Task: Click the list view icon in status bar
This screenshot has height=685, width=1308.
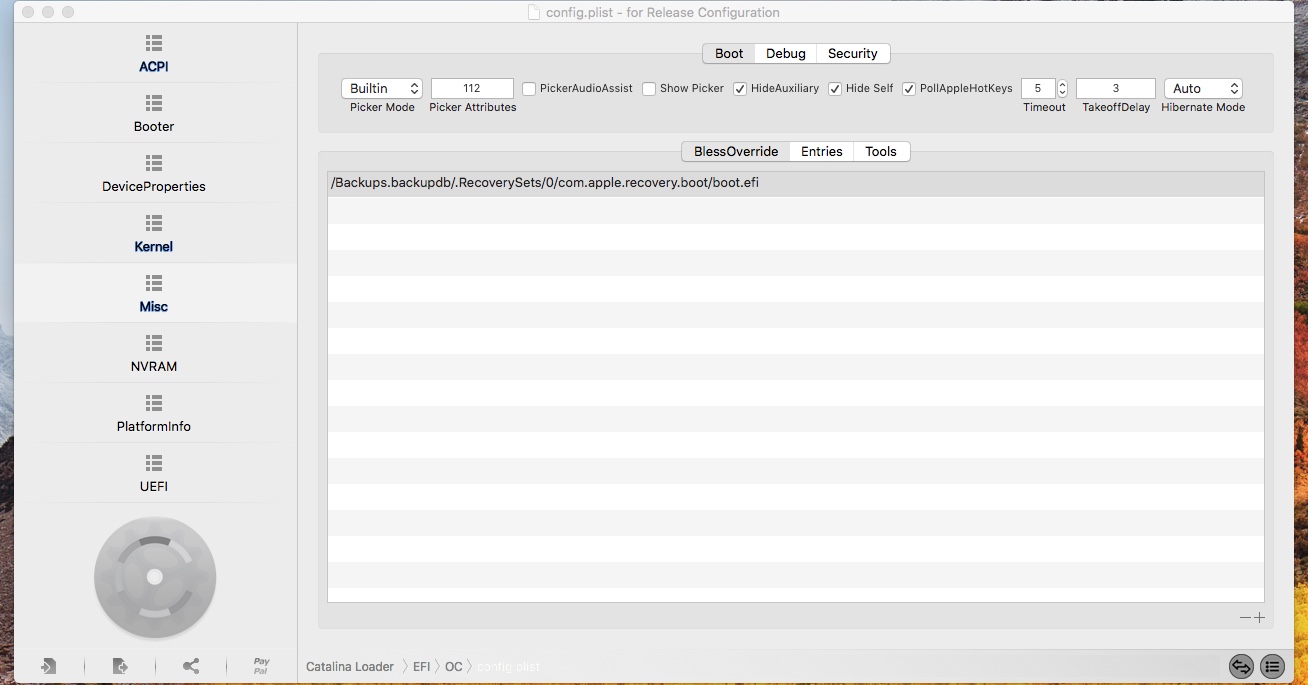Action: tap(1272, 666)
